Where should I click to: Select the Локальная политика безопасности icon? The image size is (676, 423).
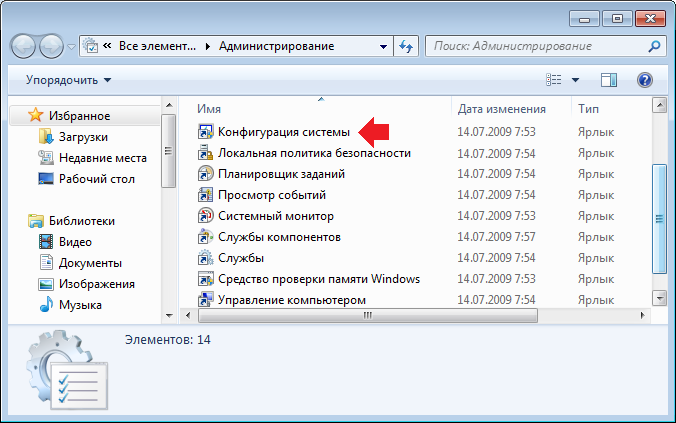click(x=205, y=153)
